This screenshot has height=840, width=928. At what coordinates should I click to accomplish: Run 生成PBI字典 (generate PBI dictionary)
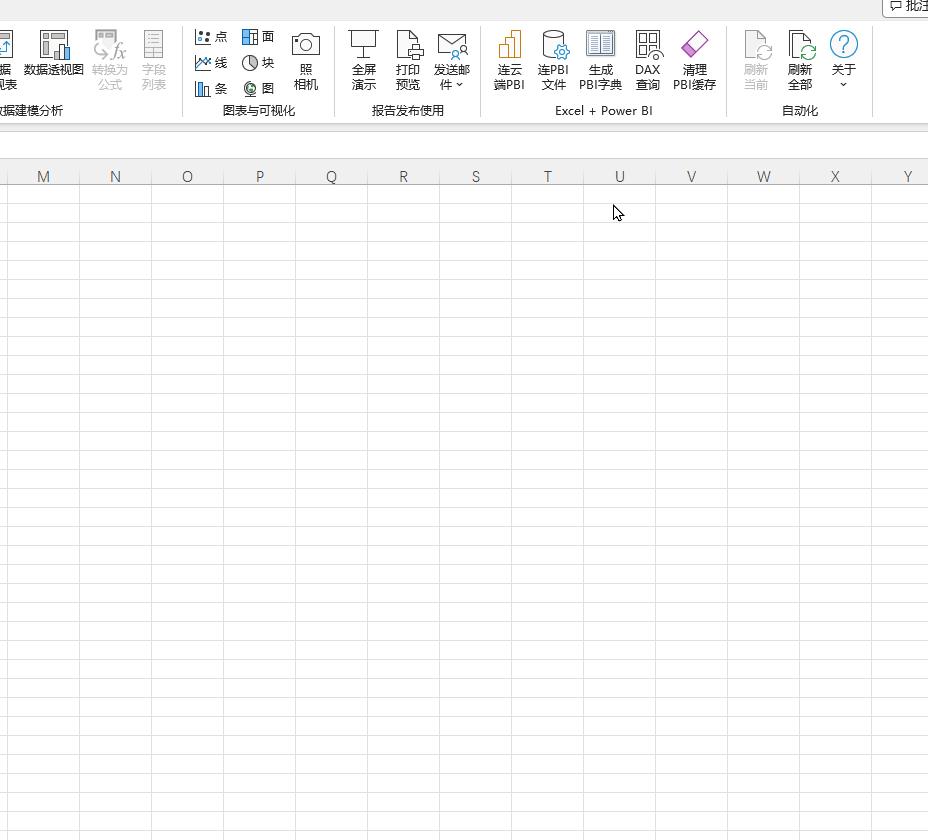[601, 58]
